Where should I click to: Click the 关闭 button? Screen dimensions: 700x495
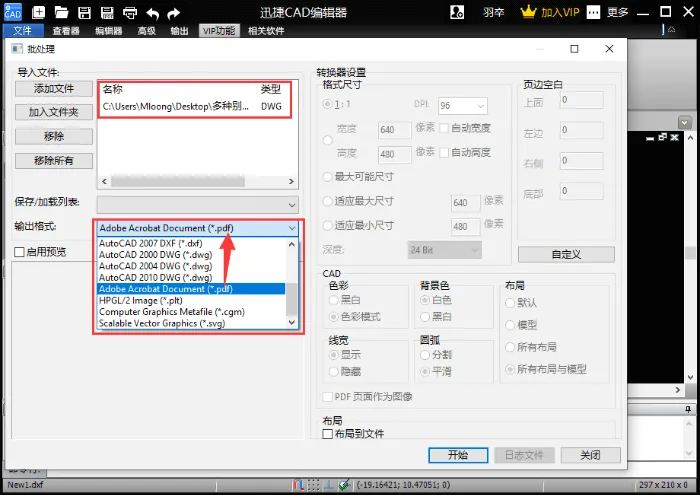point(590,455)
